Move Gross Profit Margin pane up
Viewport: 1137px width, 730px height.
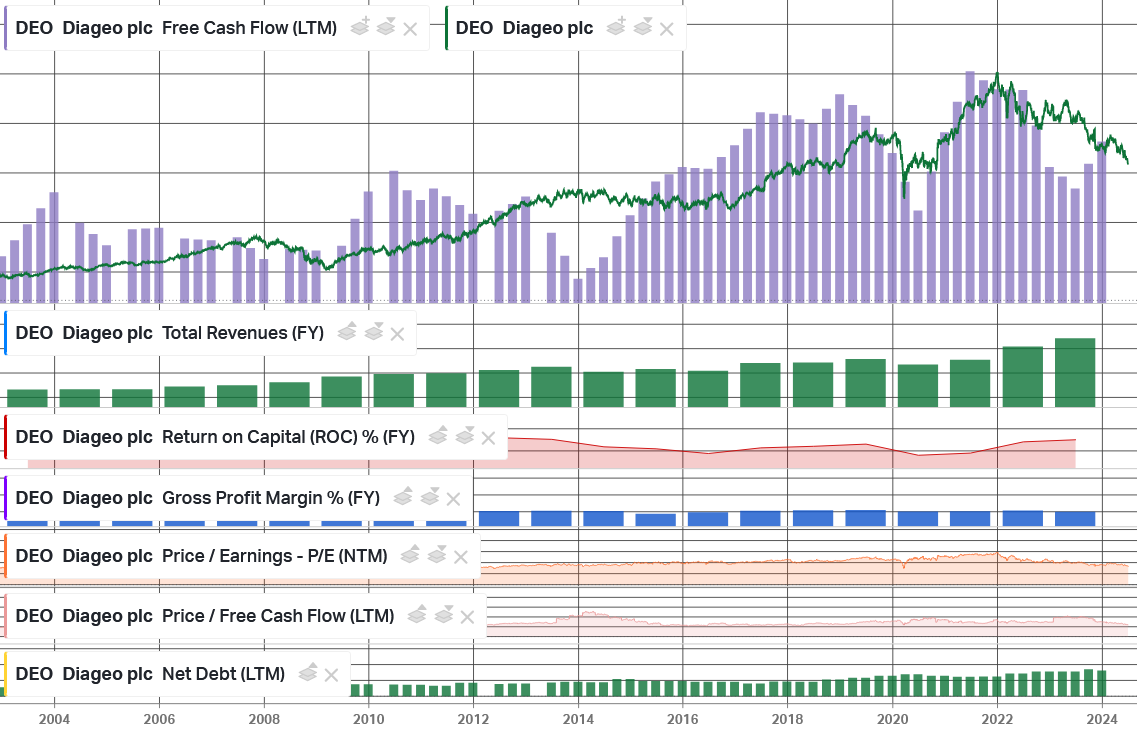(403, 497)
